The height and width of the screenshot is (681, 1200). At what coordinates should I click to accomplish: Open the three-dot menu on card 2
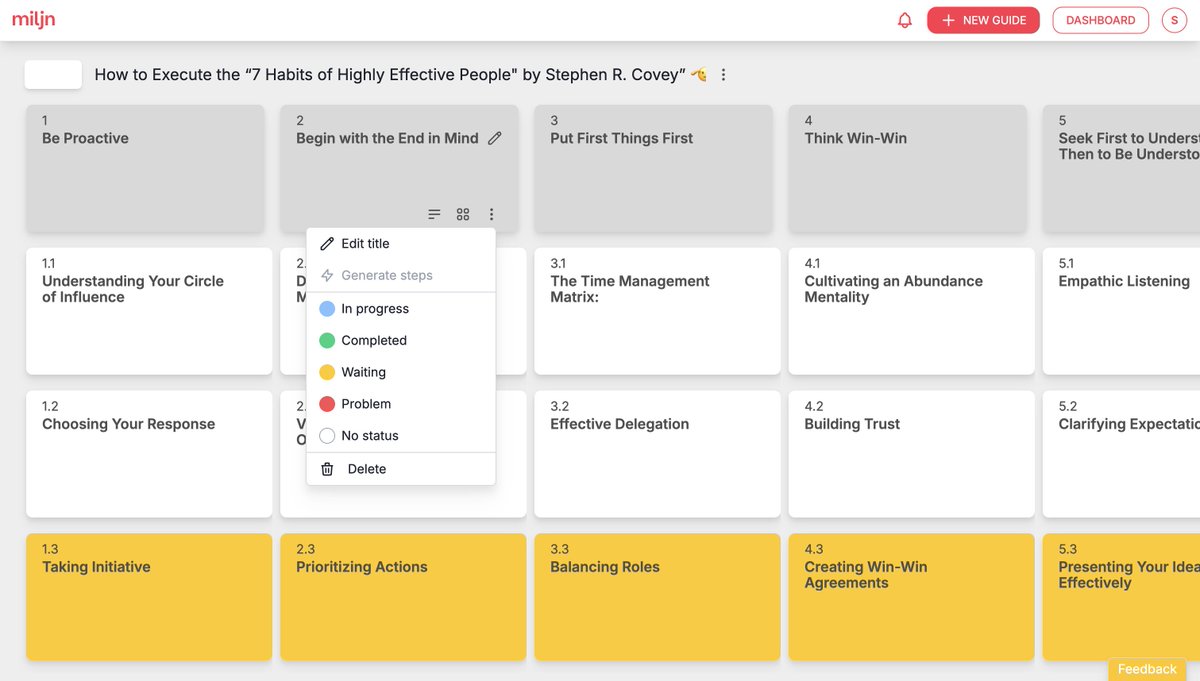tap(491, 214)
